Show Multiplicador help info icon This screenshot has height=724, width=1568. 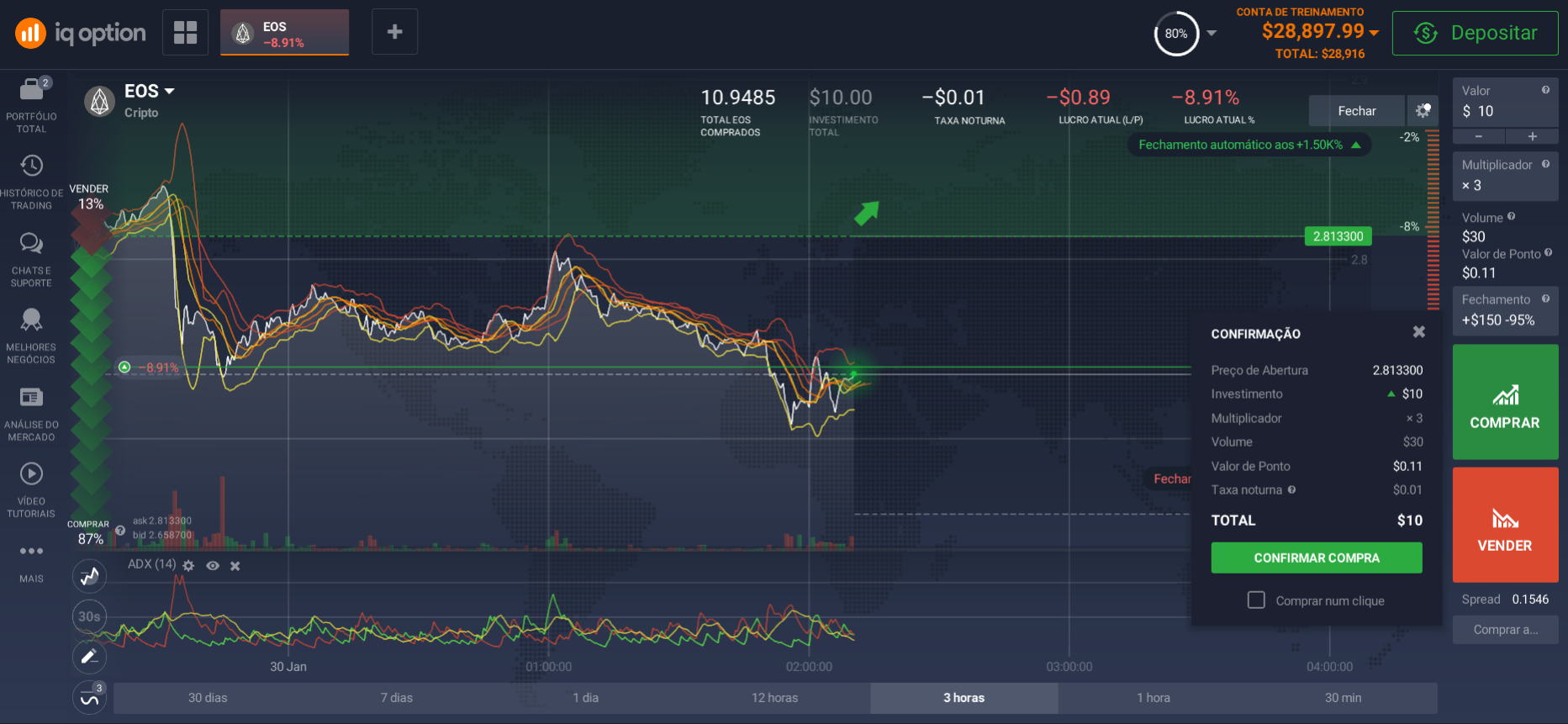pos(1545,164)
